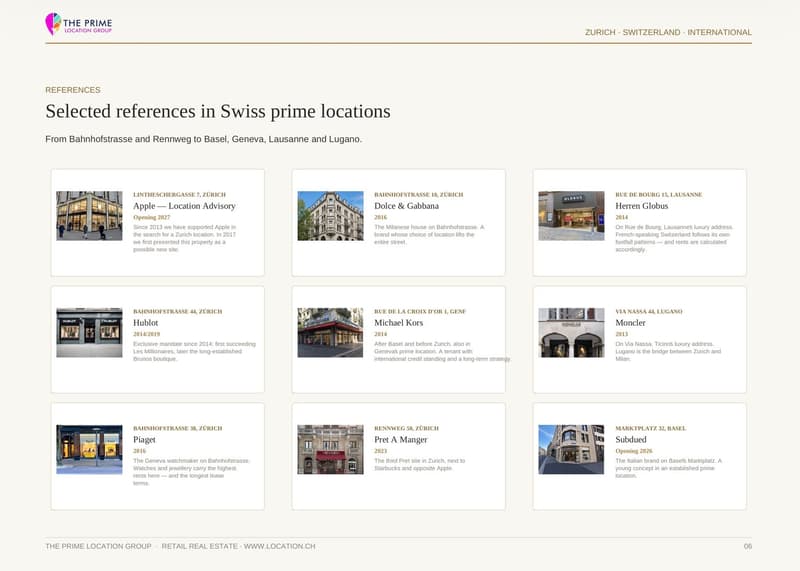This screenshot has width=800, height=571.
Task: Open the Herren Globus storefront photo
Action: coord(571,216)
